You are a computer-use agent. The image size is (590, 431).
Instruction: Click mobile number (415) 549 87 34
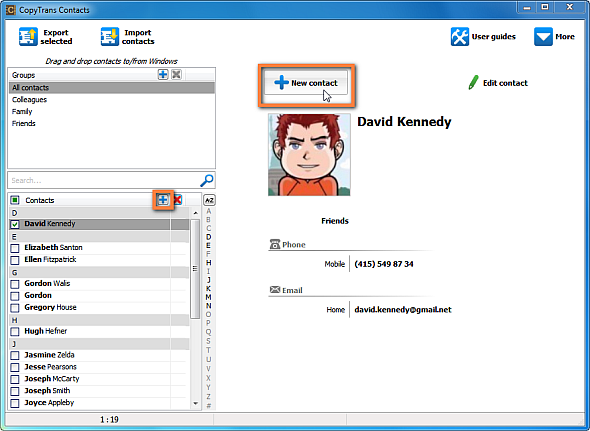[384, 264]
